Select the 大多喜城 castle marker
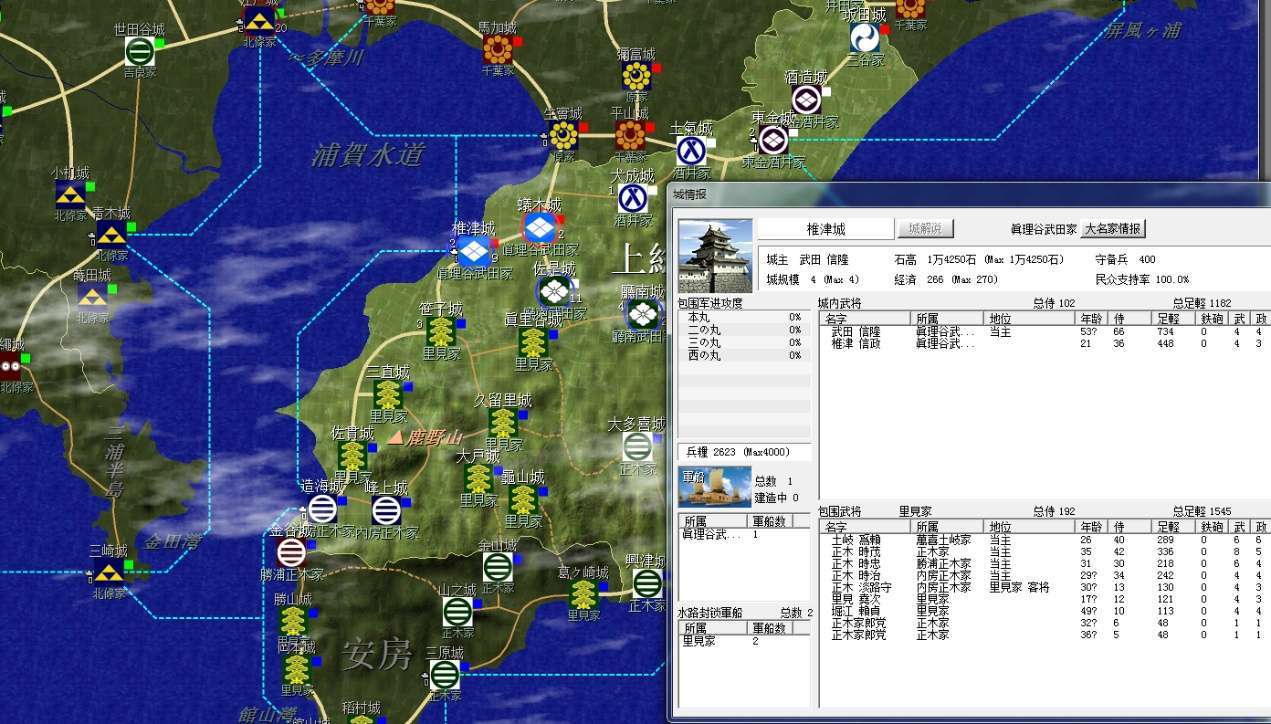1271x724 pixels. click(x=637, y=446)
